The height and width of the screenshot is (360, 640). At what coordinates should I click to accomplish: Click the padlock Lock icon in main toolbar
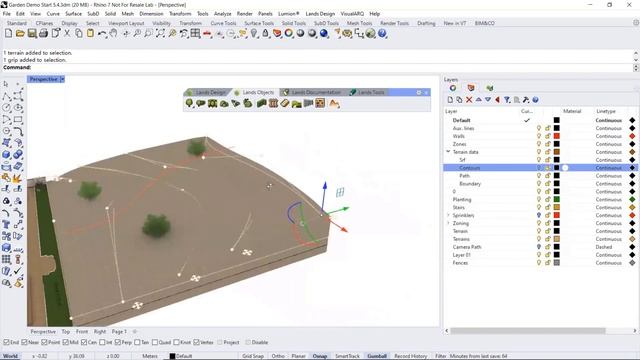tap(265, 33)
